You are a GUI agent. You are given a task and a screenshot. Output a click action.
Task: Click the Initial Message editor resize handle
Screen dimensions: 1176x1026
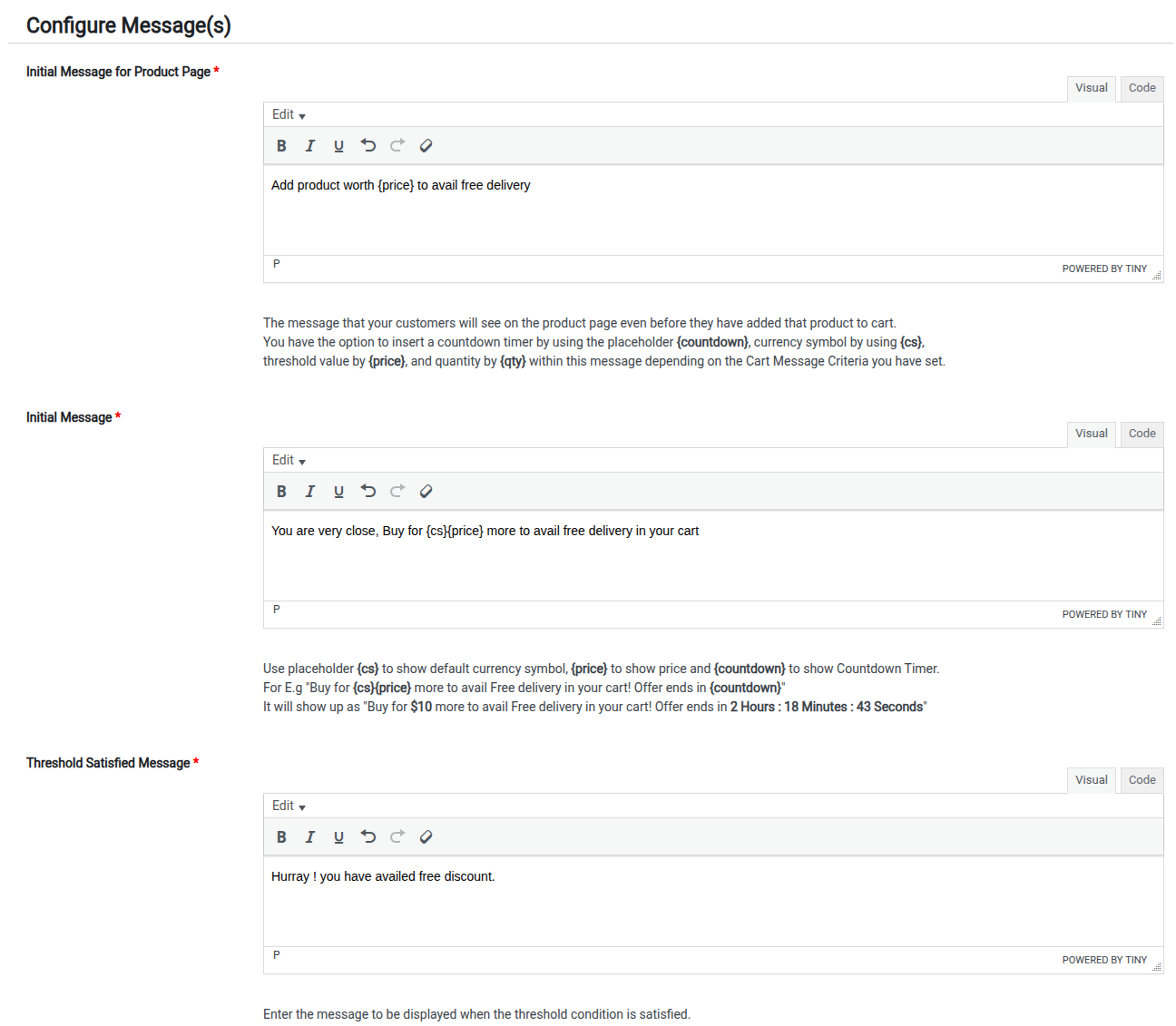(x=1157, y=621)
